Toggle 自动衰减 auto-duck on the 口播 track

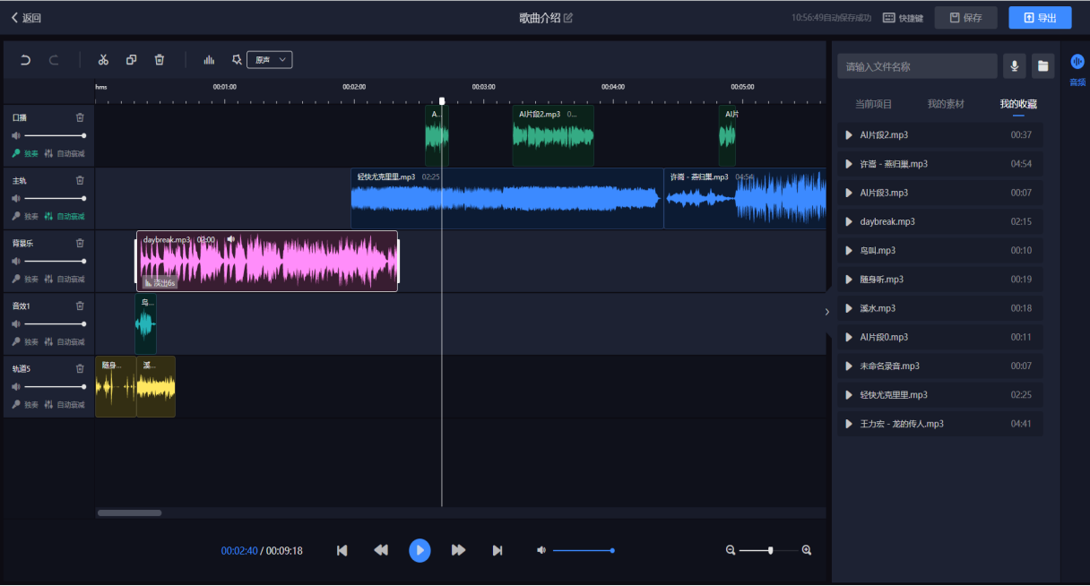[60, 153]
